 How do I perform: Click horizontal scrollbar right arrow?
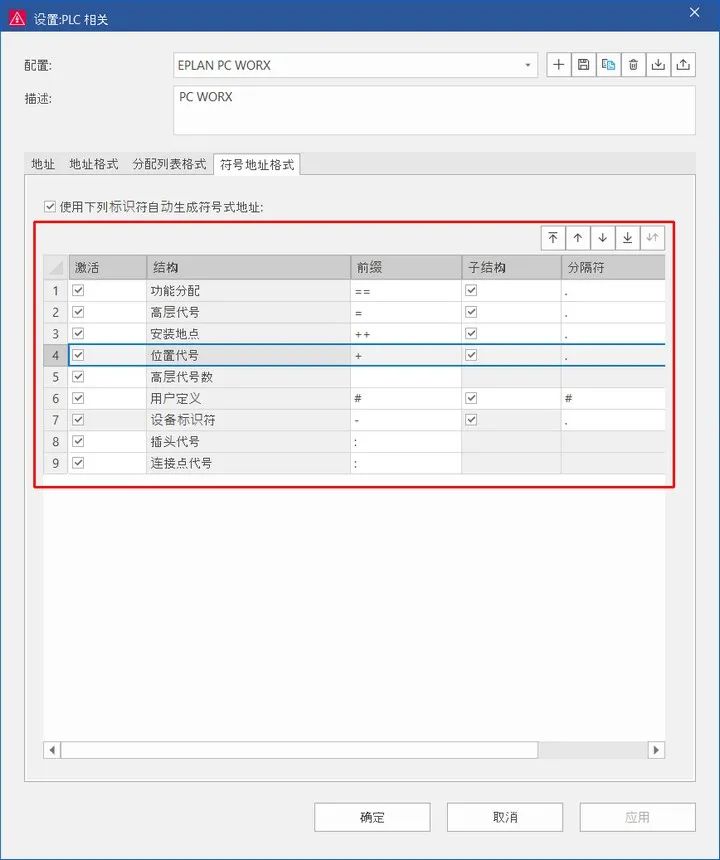(656, 750)
